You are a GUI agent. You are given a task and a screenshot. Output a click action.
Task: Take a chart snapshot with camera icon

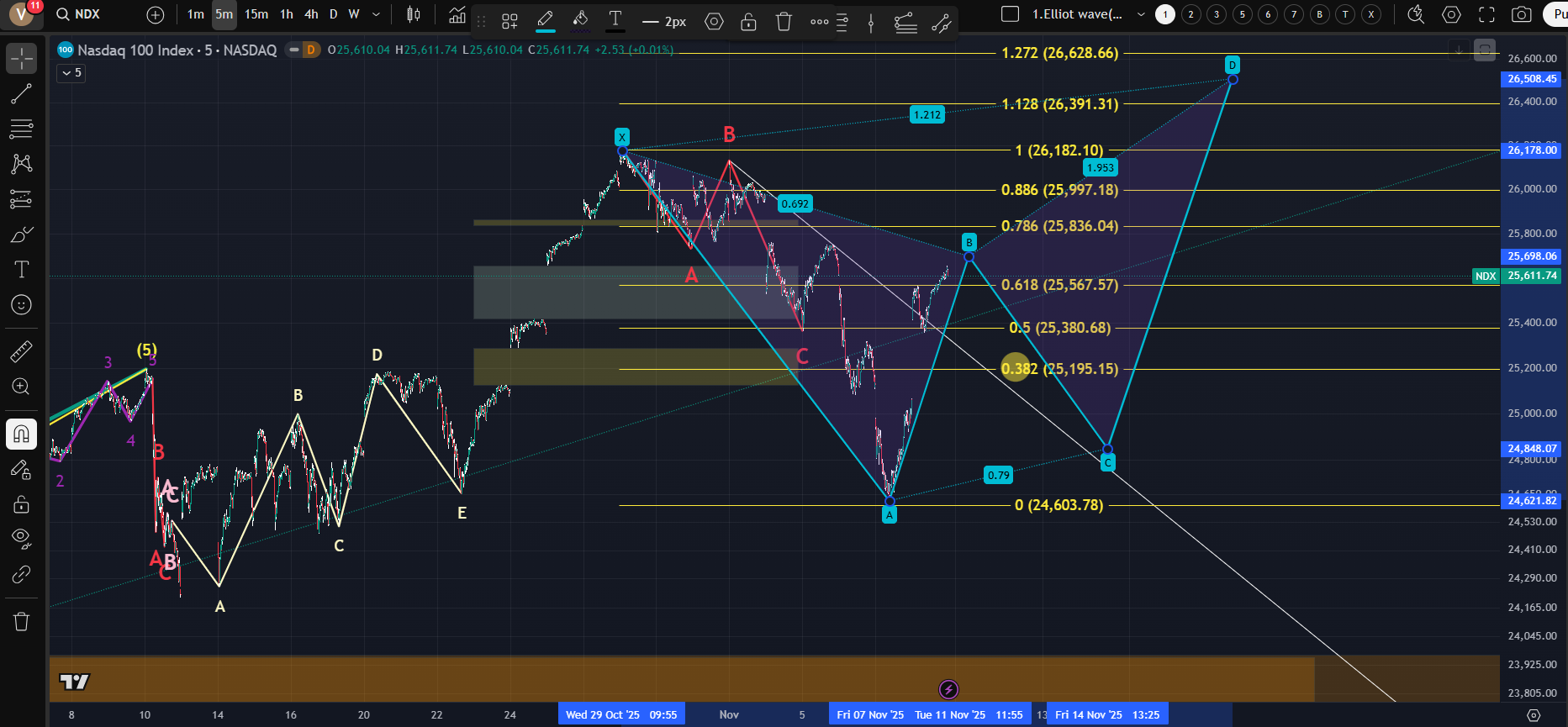click(1521, 14)
